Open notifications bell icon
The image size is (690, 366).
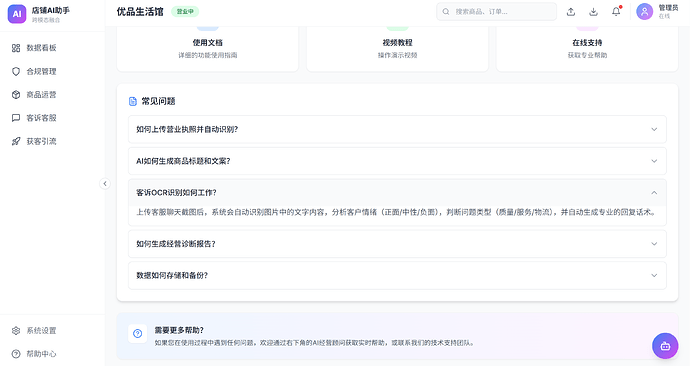click(x=616, y=12)
